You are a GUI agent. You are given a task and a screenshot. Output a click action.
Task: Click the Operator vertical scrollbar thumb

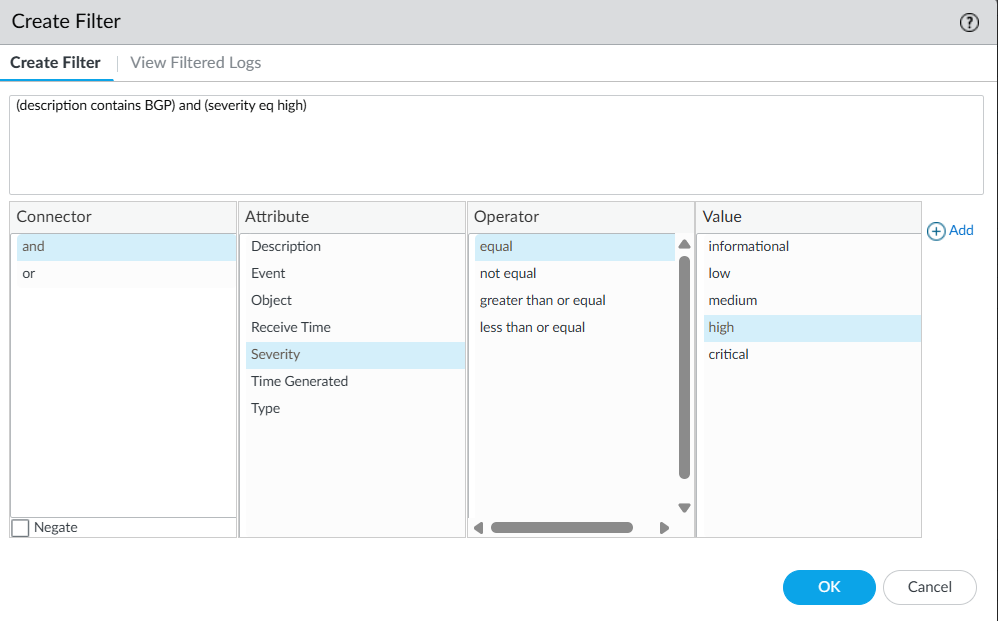pos(684,367)
